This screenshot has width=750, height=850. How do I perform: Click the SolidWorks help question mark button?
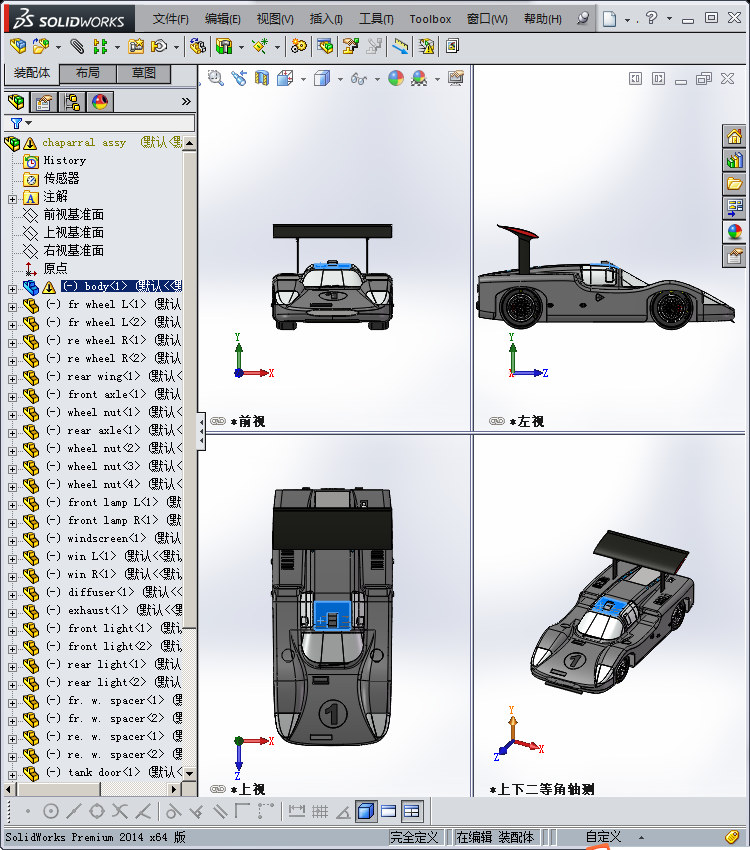coord(651,18)
